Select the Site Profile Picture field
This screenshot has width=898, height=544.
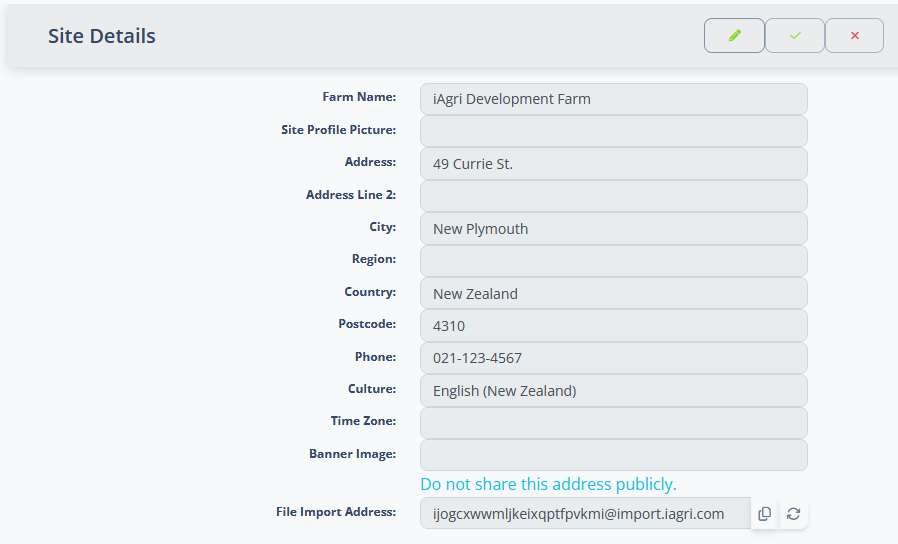click(613, 131)
